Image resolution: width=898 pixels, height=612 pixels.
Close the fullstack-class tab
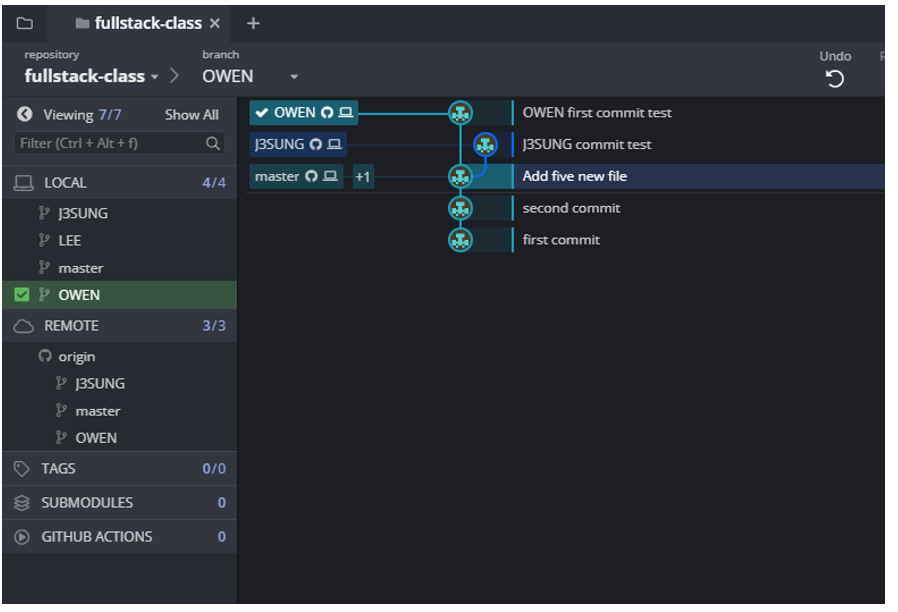coord(215,23)
